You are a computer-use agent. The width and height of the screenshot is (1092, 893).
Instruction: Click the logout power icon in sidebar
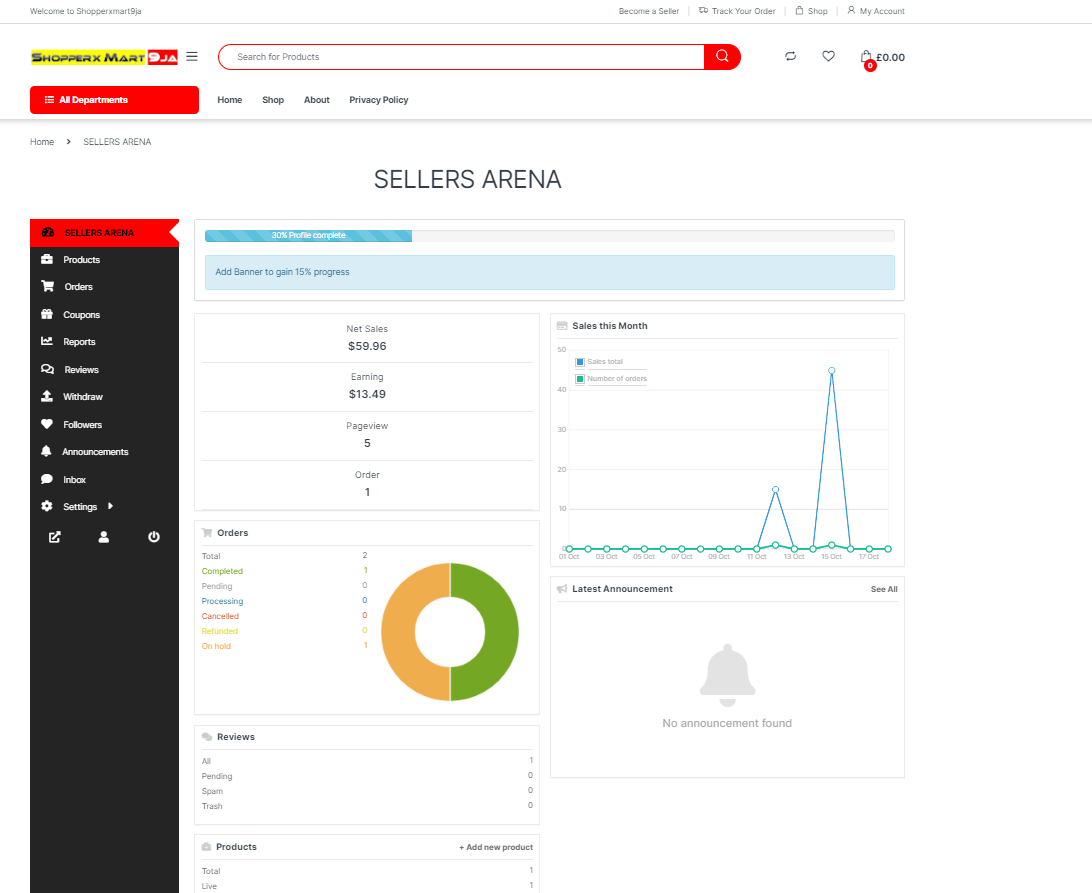point(154,537)
